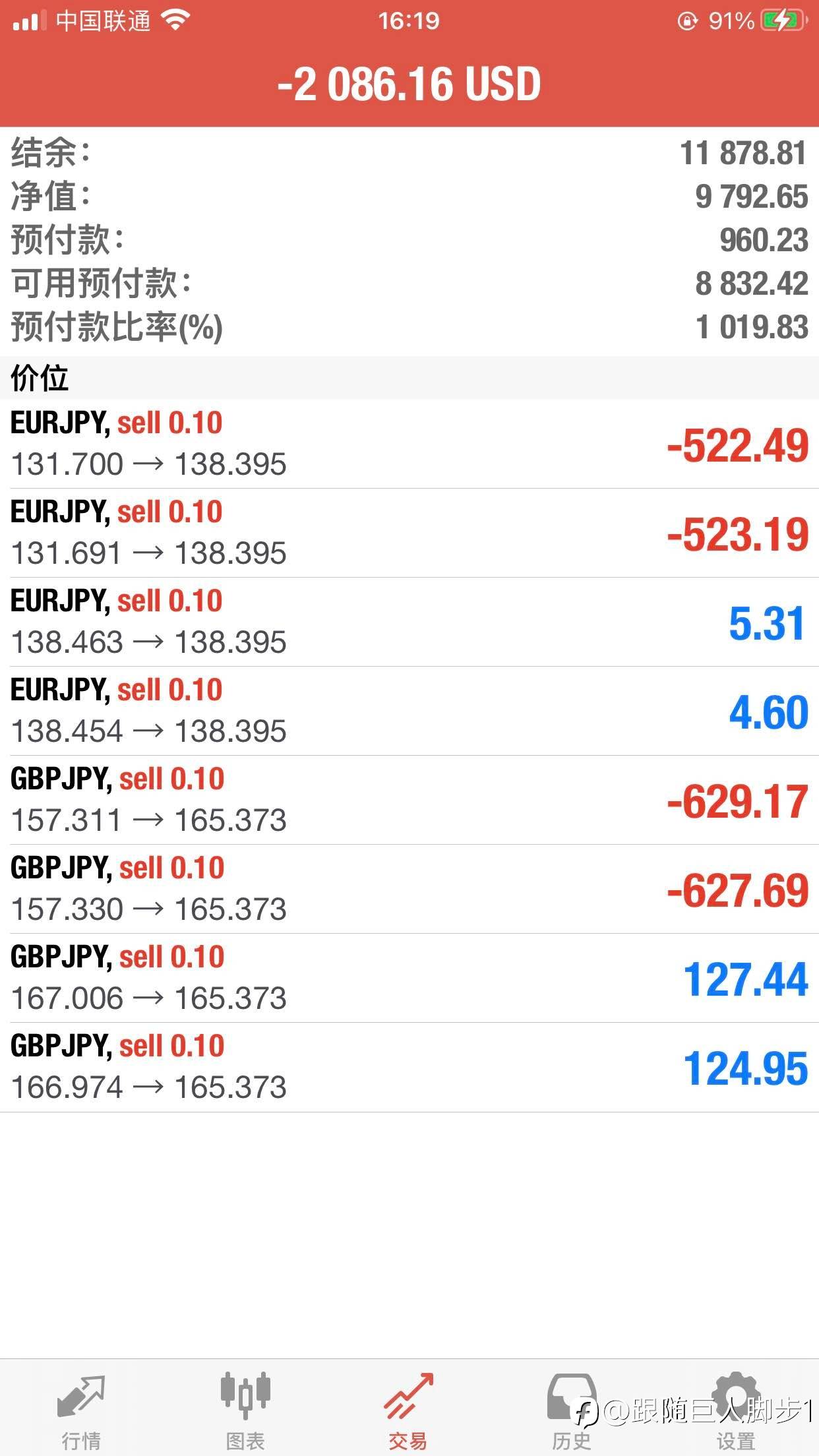Screen dimensions: 819x1456
Task: Select EURJPY position with loss -522.49
Action: 409,444
